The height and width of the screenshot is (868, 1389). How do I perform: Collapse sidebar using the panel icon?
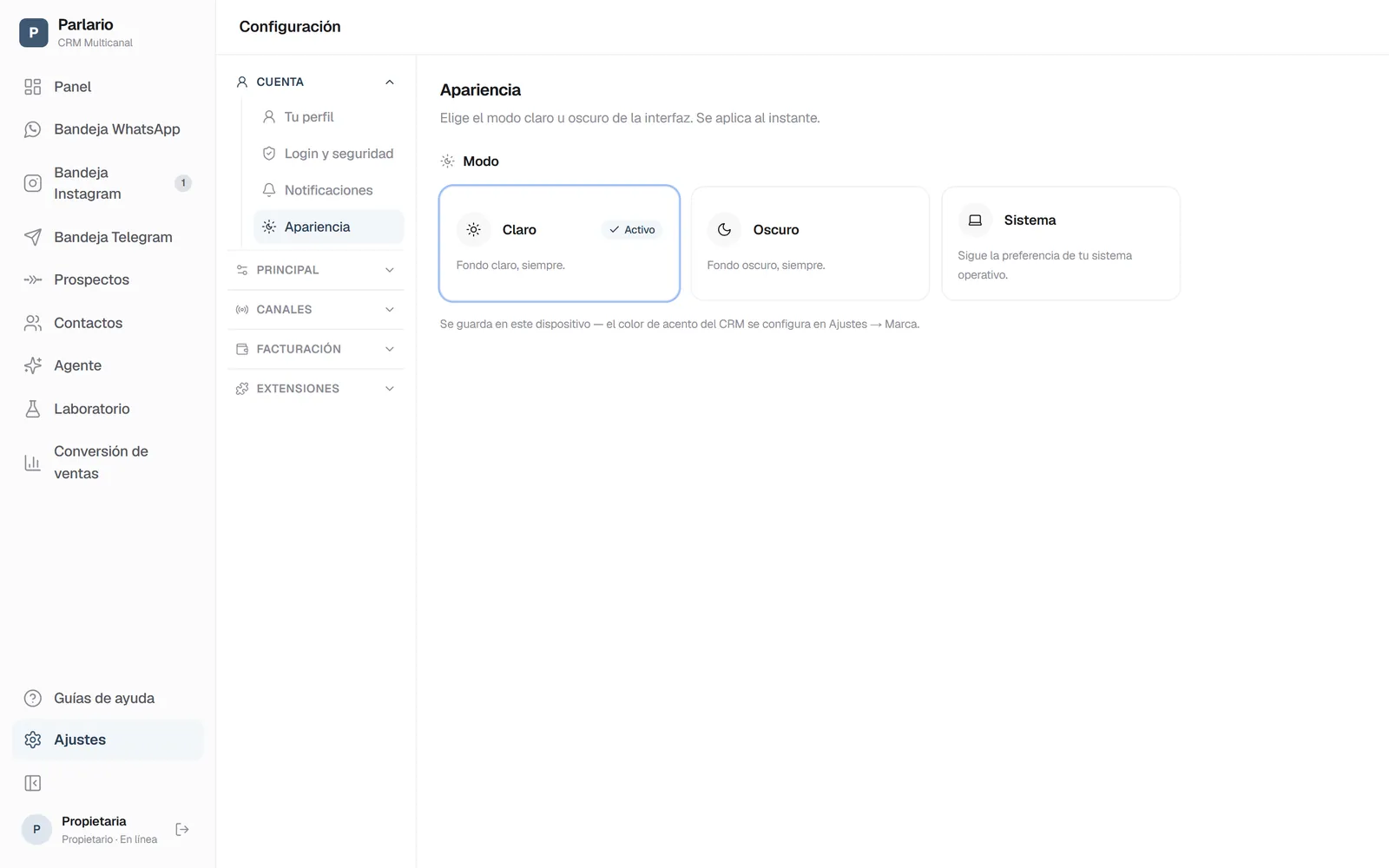[33, 784]
